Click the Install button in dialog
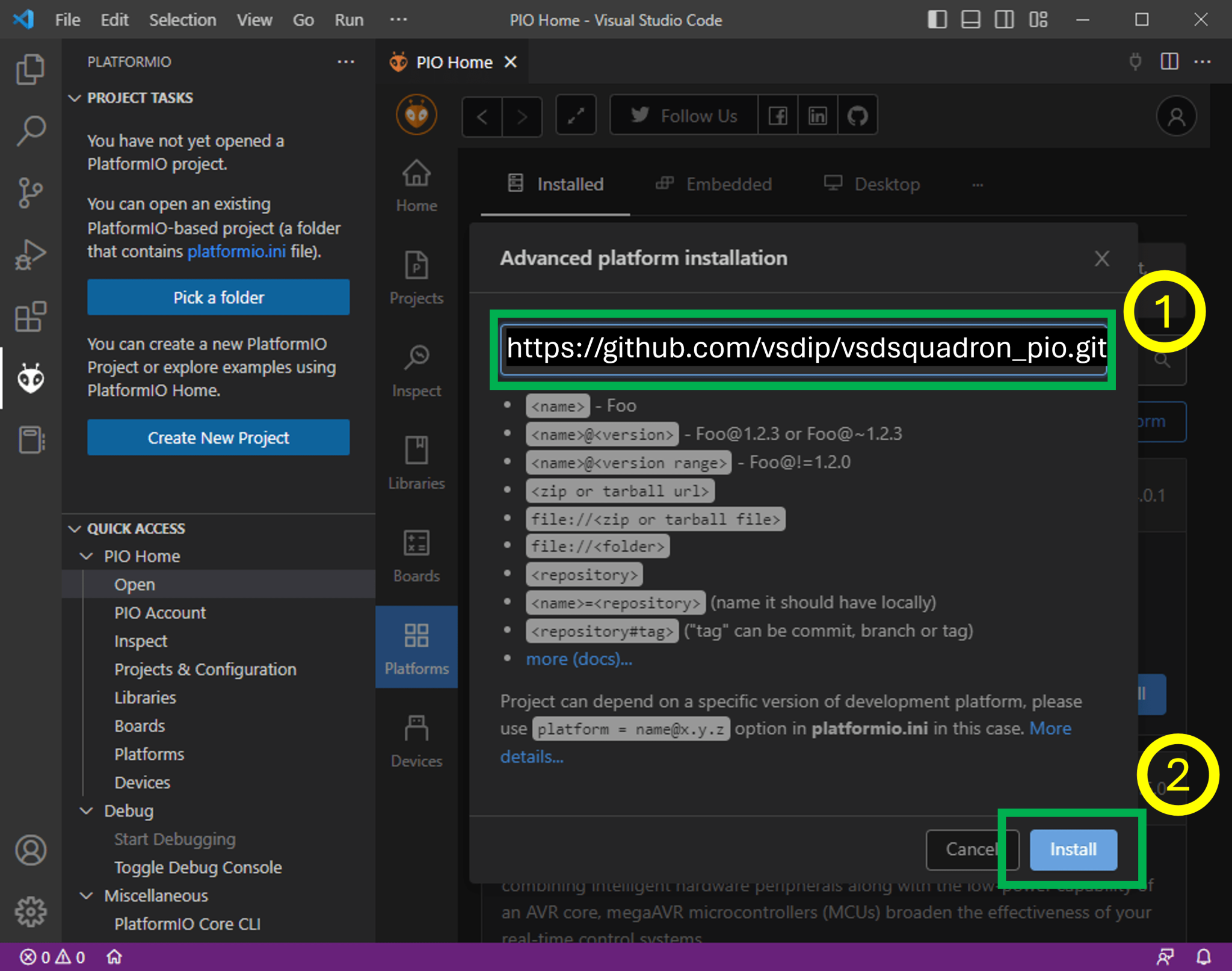 click(1073, 849)
